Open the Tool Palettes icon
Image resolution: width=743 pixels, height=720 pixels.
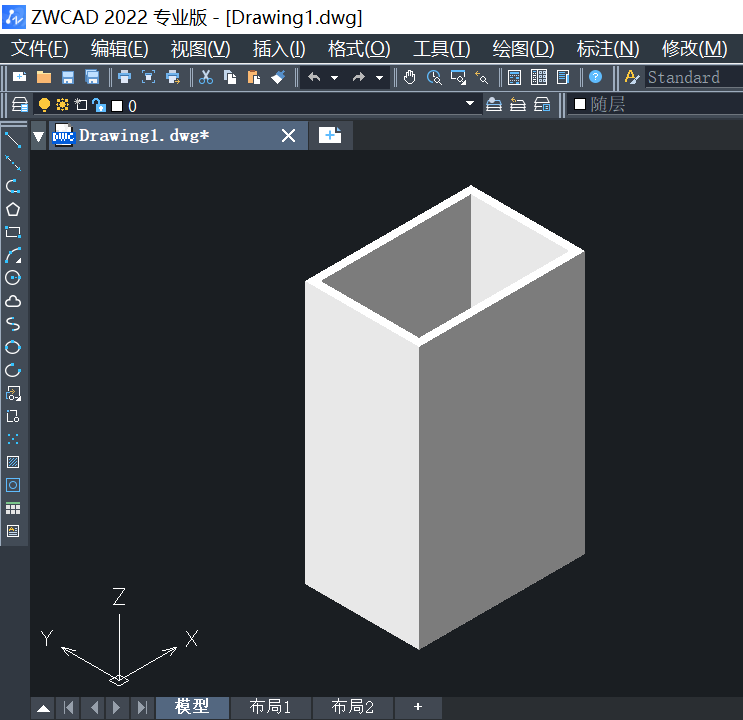(563, 77)
